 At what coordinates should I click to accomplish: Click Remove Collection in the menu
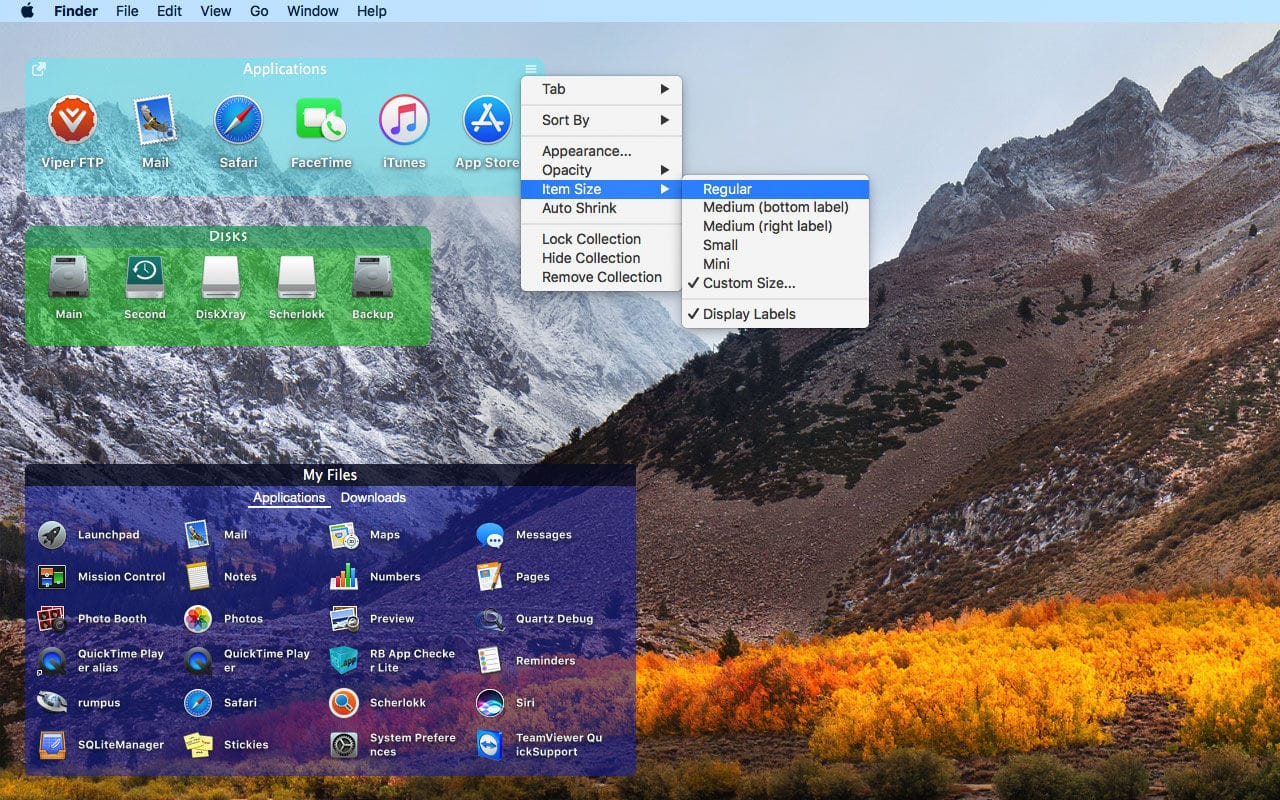pyautogui.click(x=601, y=277)
